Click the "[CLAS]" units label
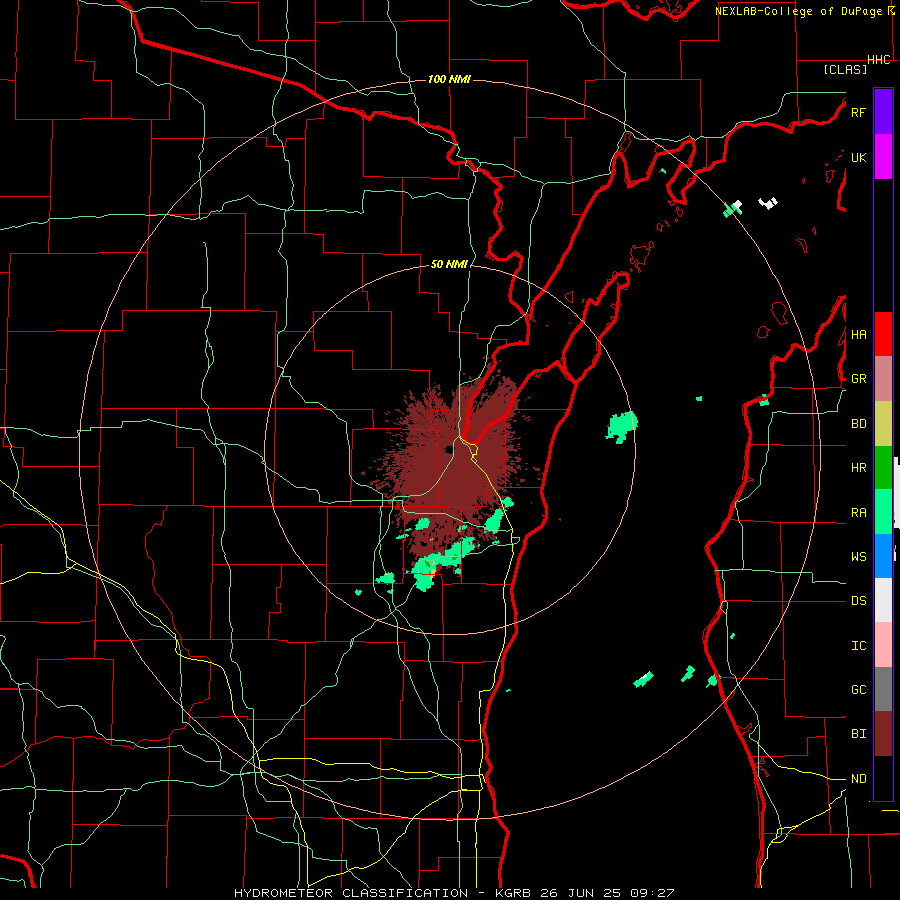This screenshot has height=900, width=900. 845,70
